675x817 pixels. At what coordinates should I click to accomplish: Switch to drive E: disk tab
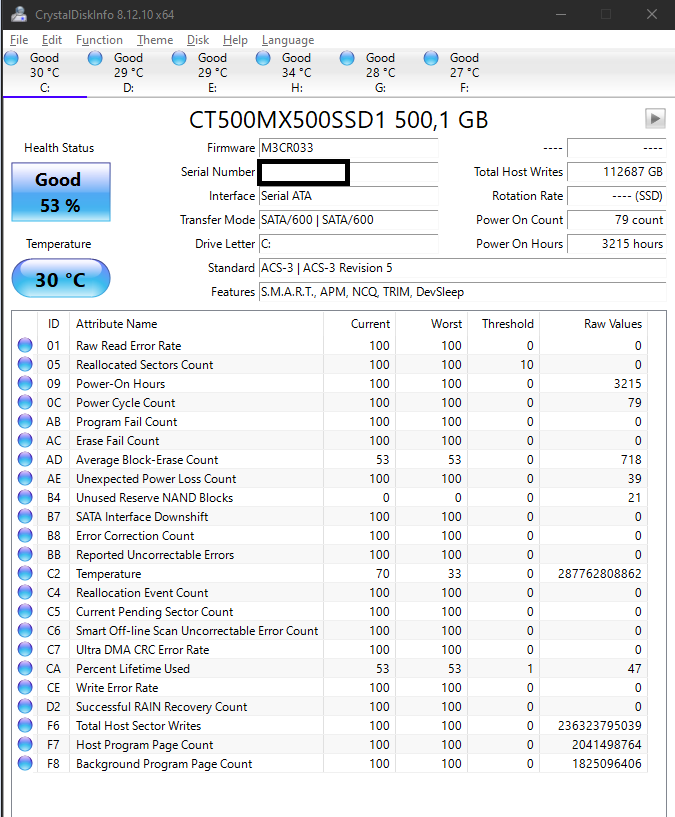[212, 72]
